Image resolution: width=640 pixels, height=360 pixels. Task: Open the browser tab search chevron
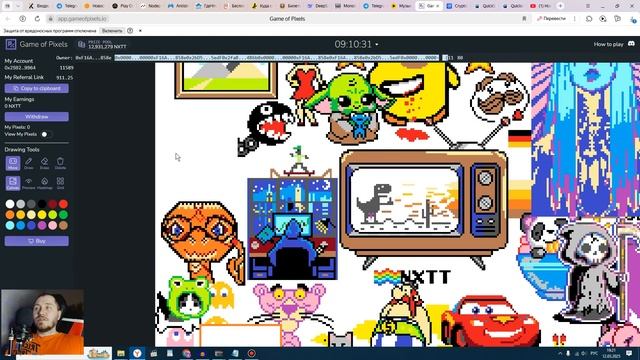[x=18, y=6]
